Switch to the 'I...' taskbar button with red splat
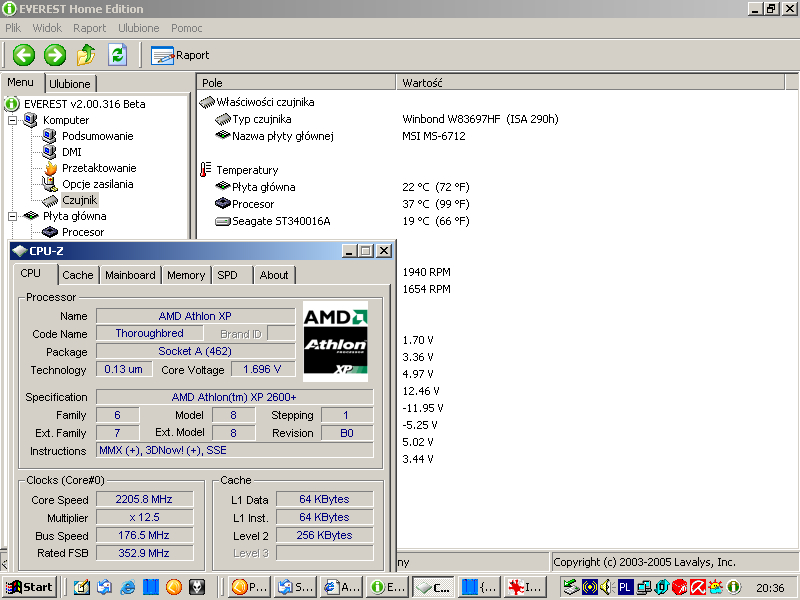Screen dimensions: 800x600 tap(526, 587)
